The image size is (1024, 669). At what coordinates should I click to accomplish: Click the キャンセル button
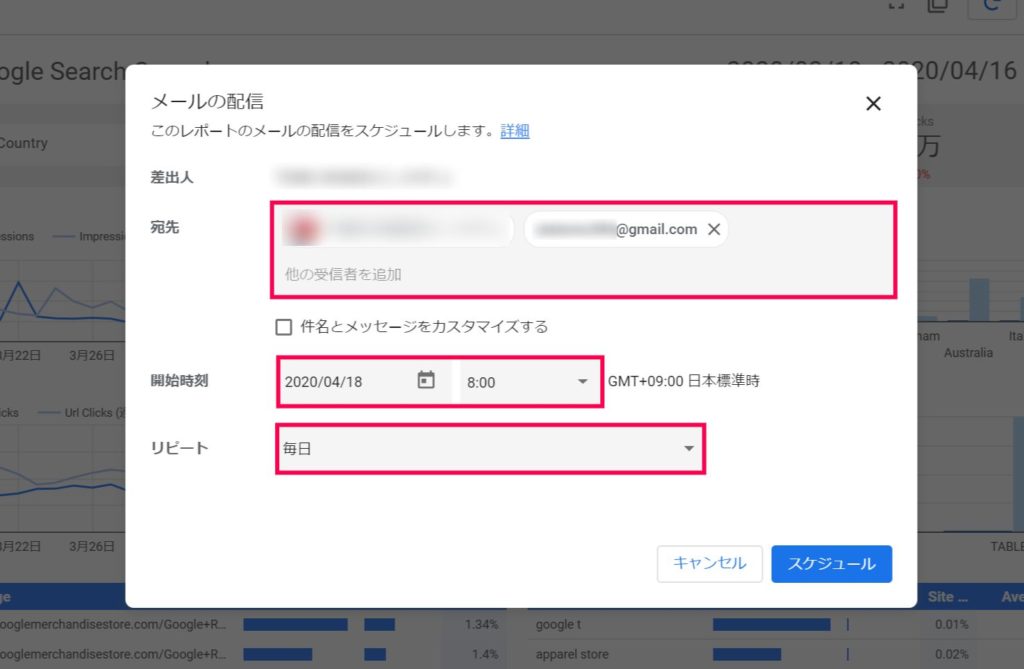pyautogui.click(x=709, y=563)
